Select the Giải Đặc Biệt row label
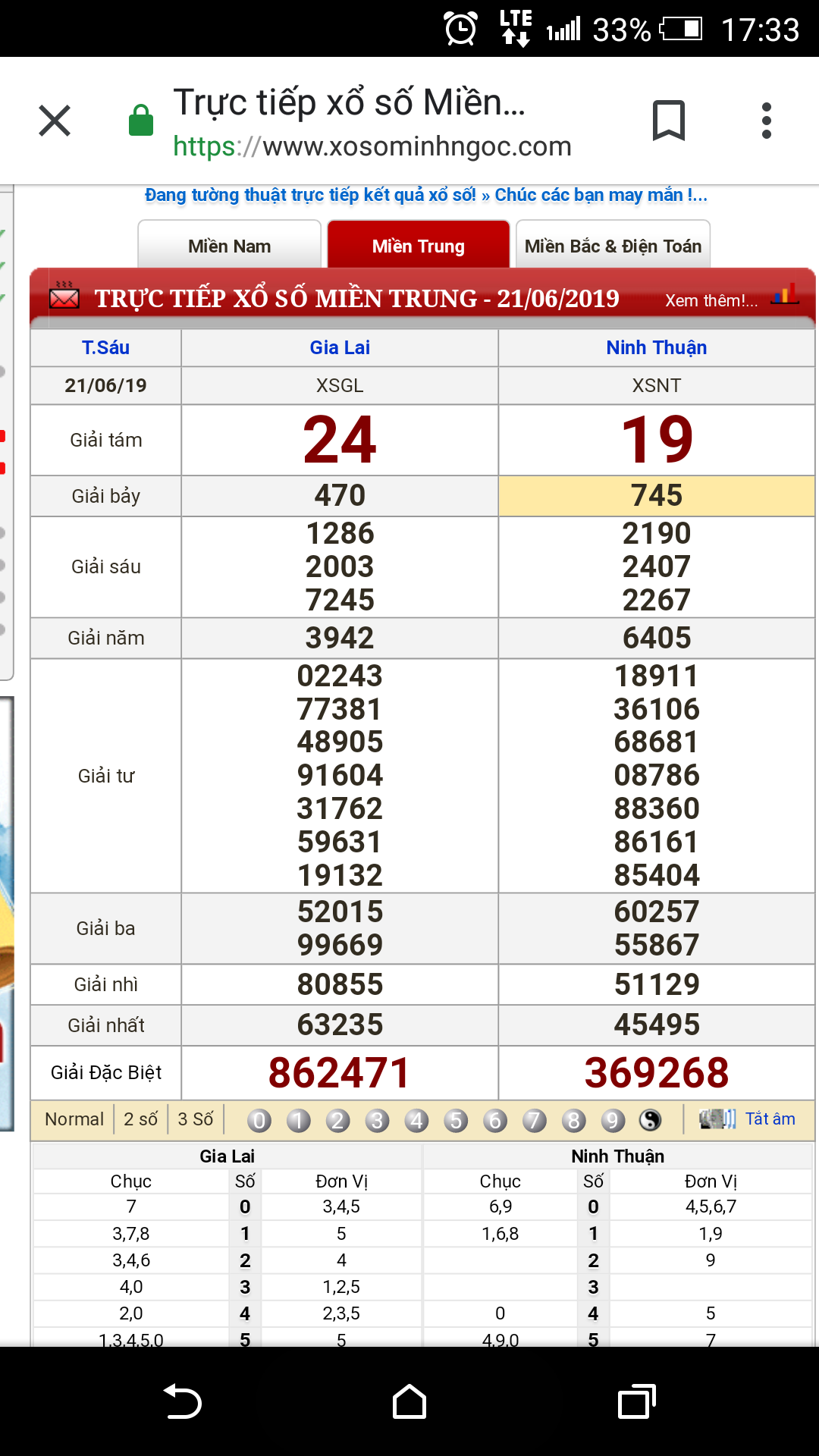 point(106,1072)
